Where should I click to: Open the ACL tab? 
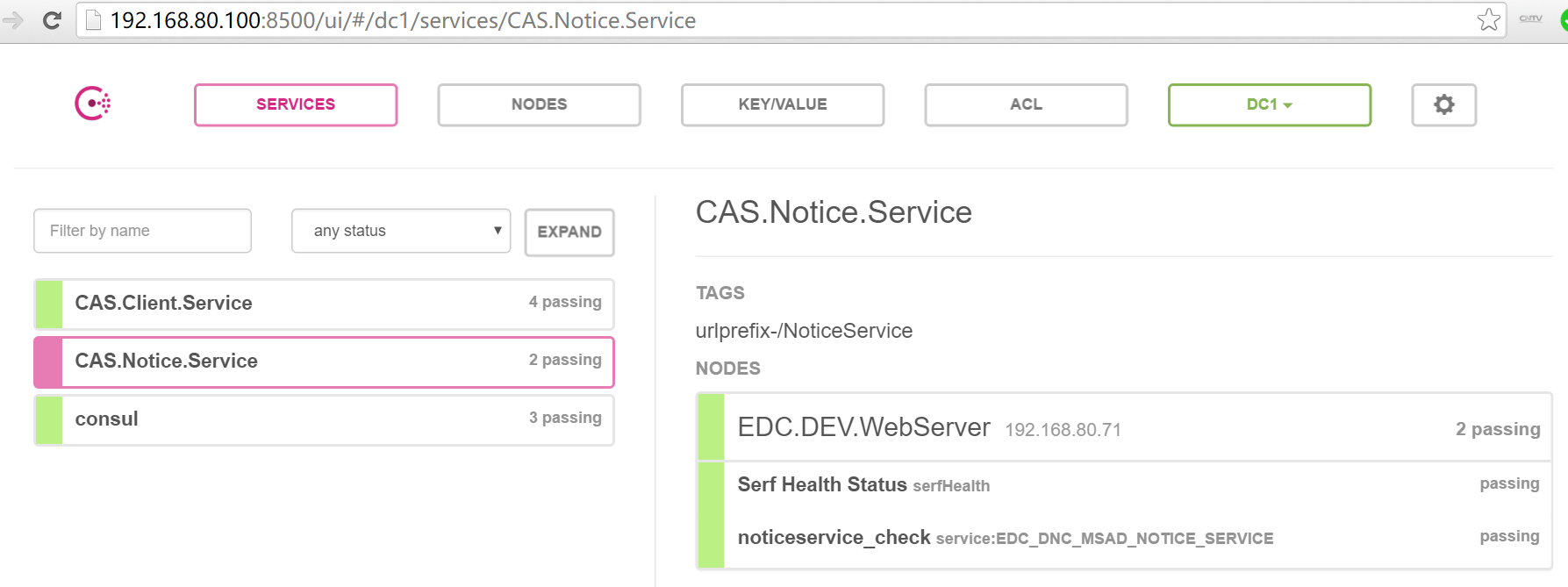pyautogui.click(x=1026, y=104)
